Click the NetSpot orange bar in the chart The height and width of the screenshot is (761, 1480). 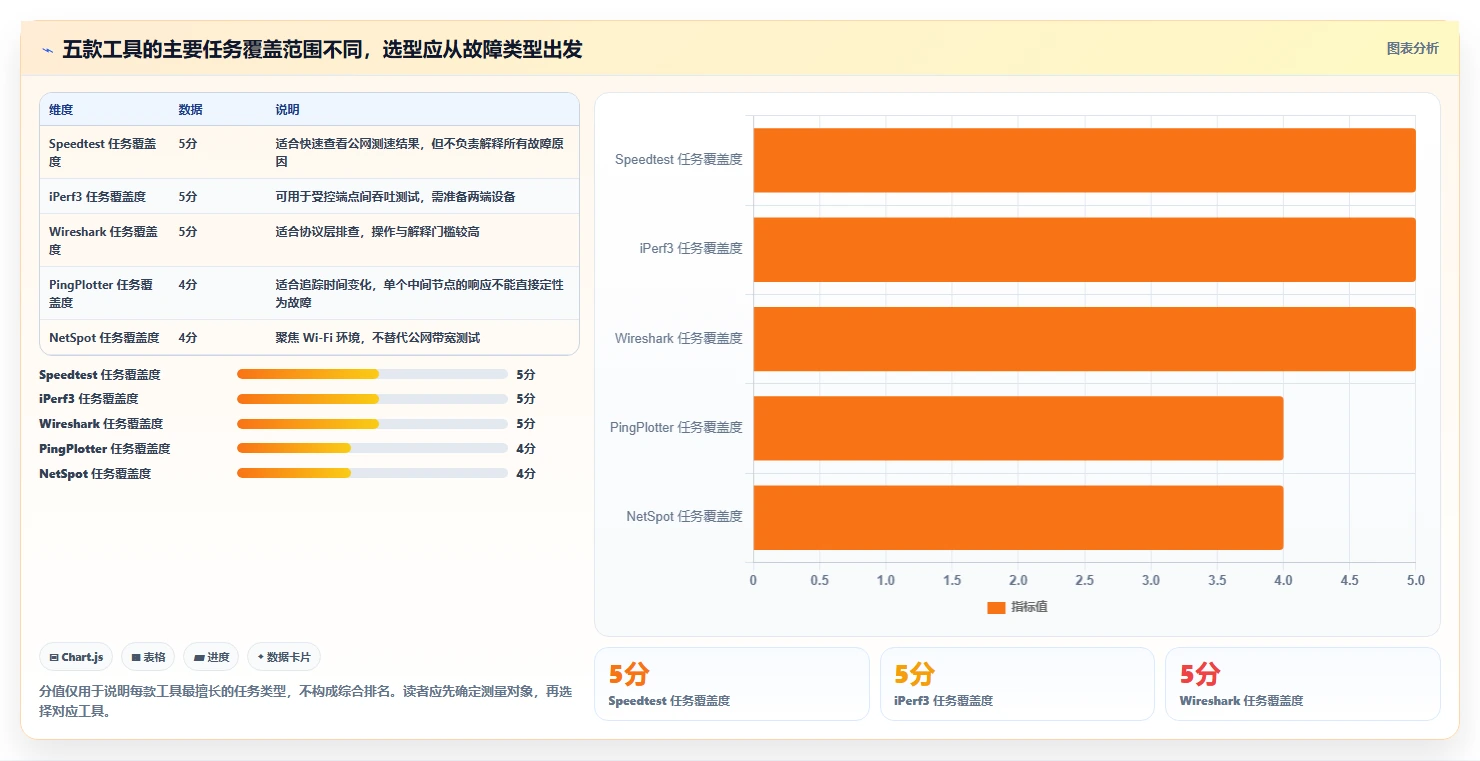[1018, 517]
